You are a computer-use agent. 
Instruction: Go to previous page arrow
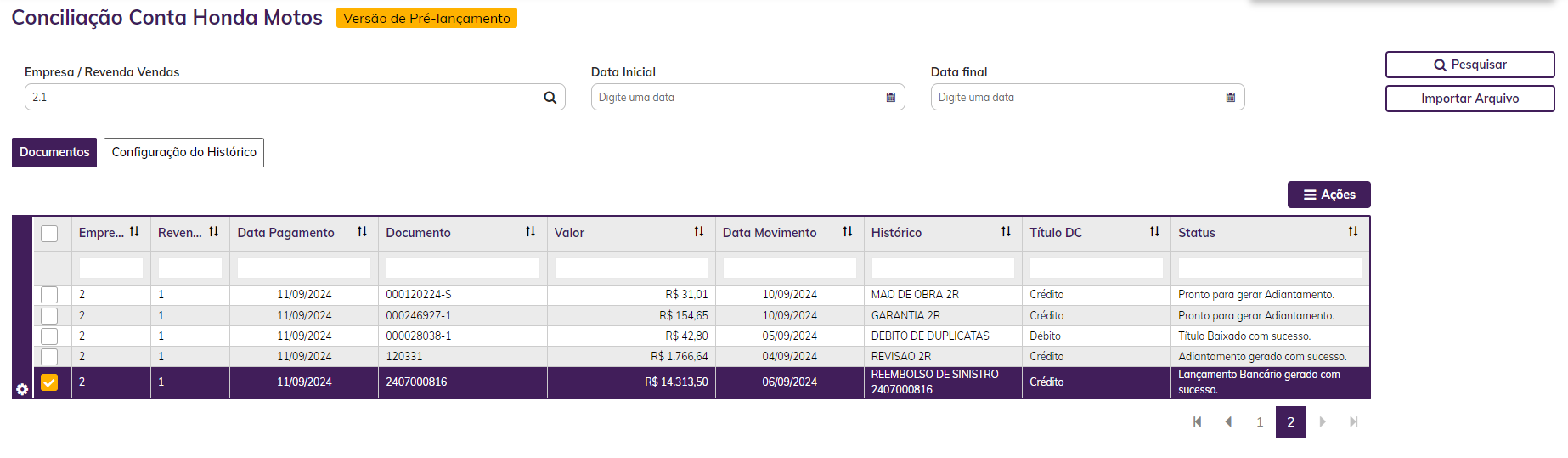[x=1228, y=422]
